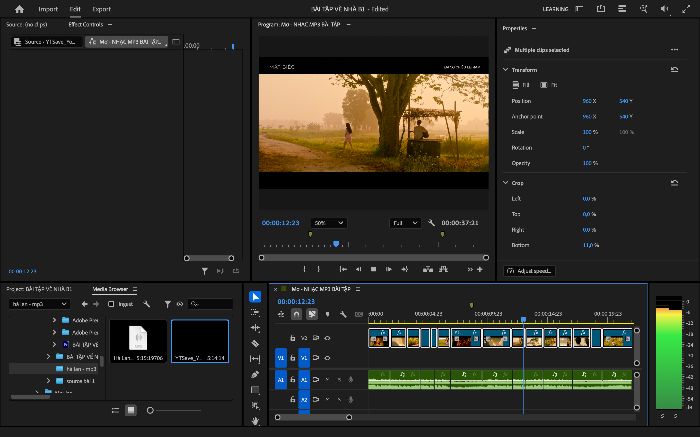The image size is (700, 437).
Task: Open Program Monitor settings wrench
Action: coord(431,223)
